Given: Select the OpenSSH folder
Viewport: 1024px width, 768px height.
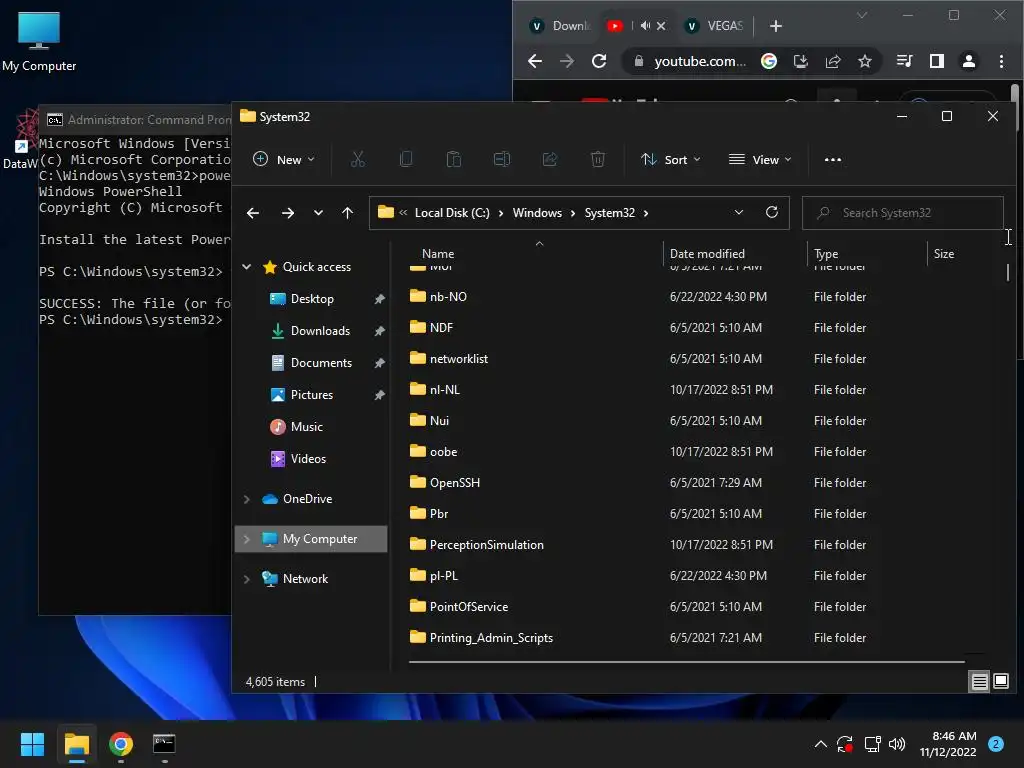Looking at the screenshot, I should (455, 483).
